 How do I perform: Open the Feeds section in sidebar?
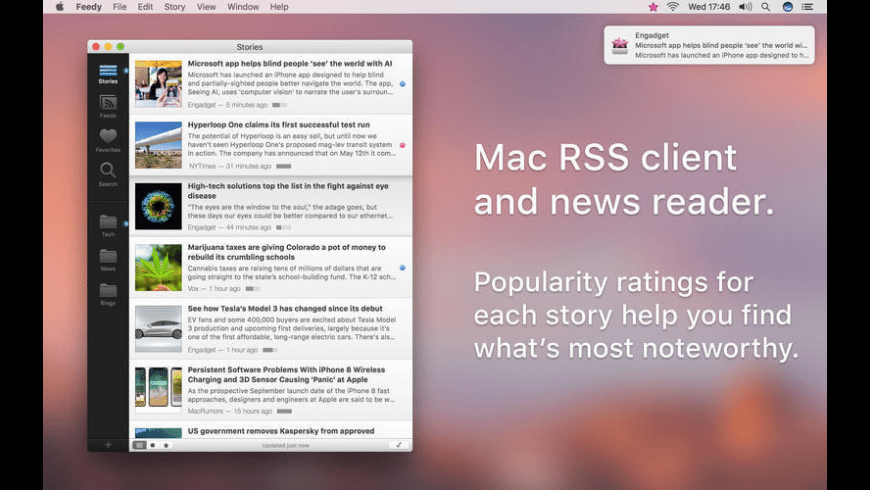coord(108,107)
